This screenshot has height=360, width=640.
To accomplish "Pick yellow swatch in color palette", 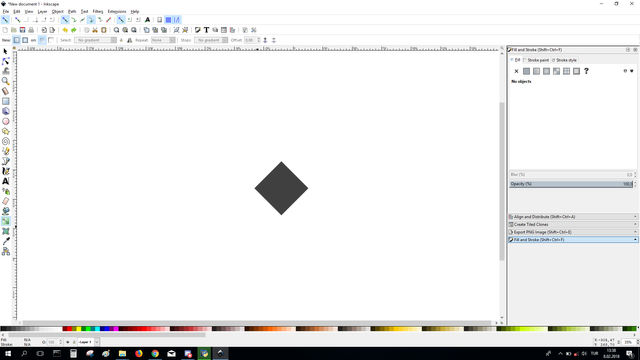I will click(x=79, y=329).
